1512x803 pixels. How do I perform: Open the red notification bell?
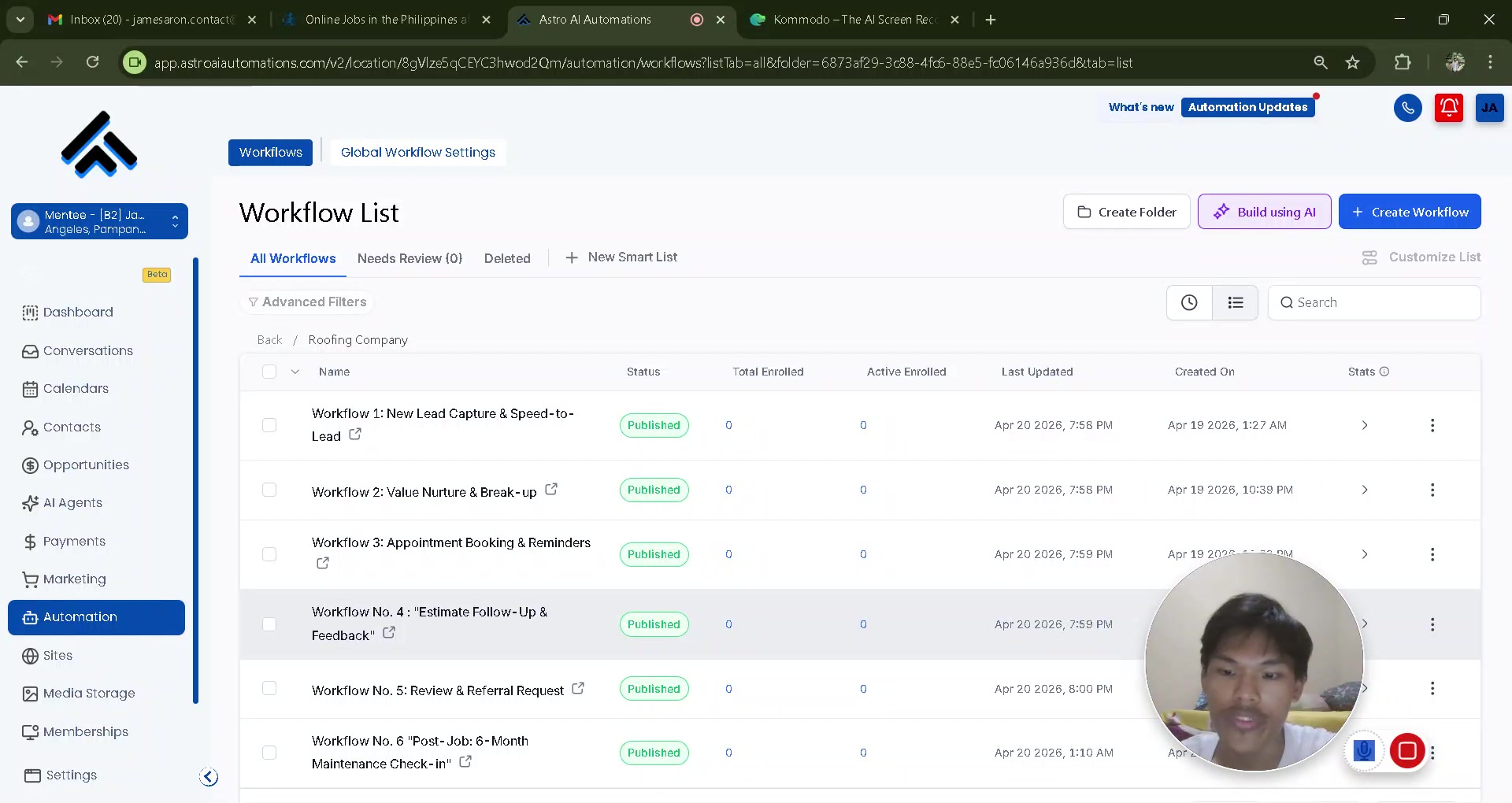tap(1448, 108)
